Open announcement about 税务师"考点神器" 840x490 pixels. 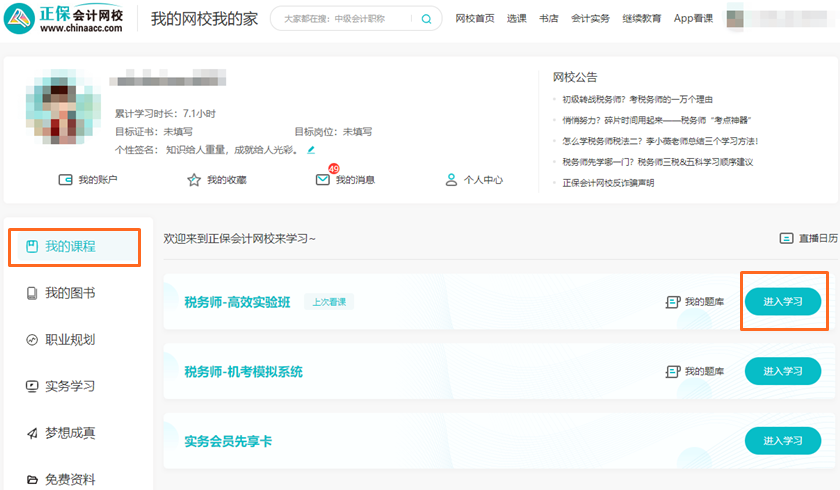pos(657,120)
